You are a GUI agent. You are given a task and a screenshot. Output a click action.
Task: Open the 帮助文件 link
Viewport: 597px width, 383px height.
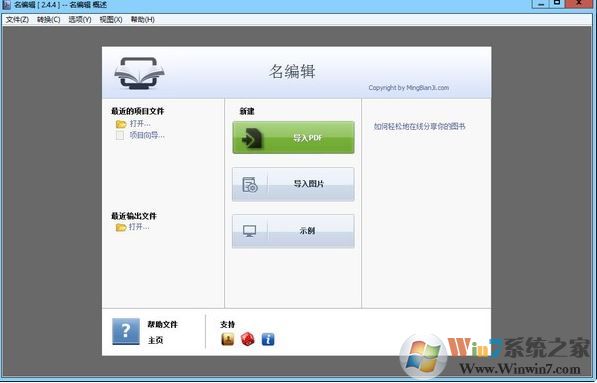coord(163,324)
